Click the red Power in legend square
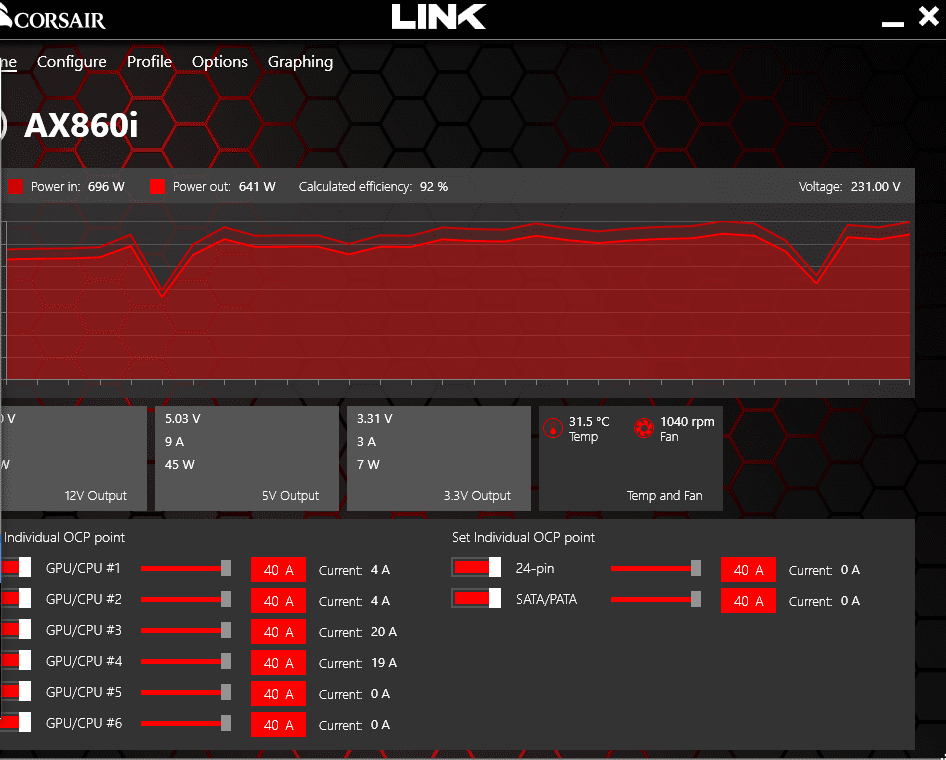This screenshot has width=946, height=760. (15, 186)
